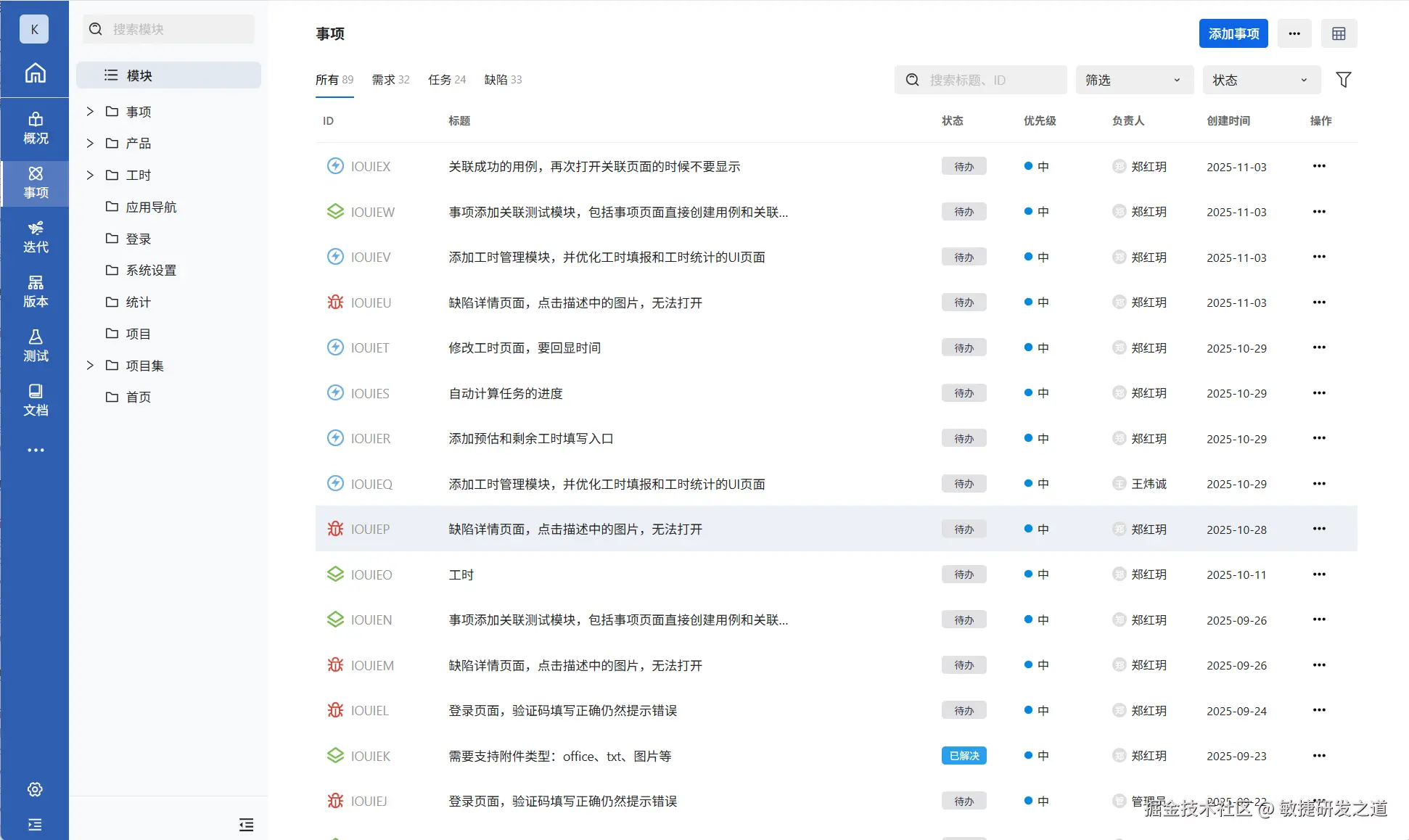Open the 状态 dropdown
Image resolution: width=1409 pixels, height=840 pixels.
tap(1261, 80)
